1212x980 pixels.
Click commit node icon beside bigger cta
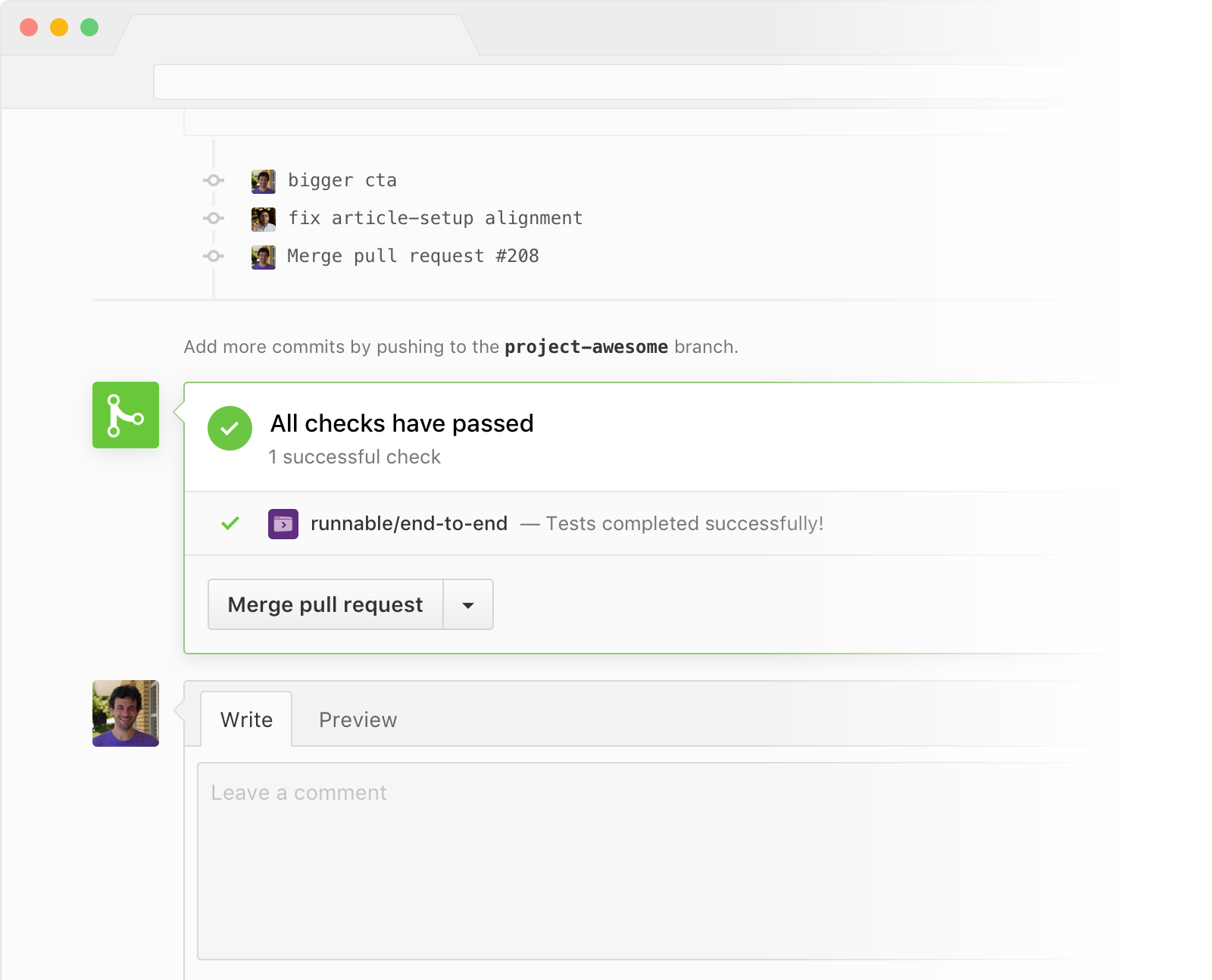tap(214, 180)
